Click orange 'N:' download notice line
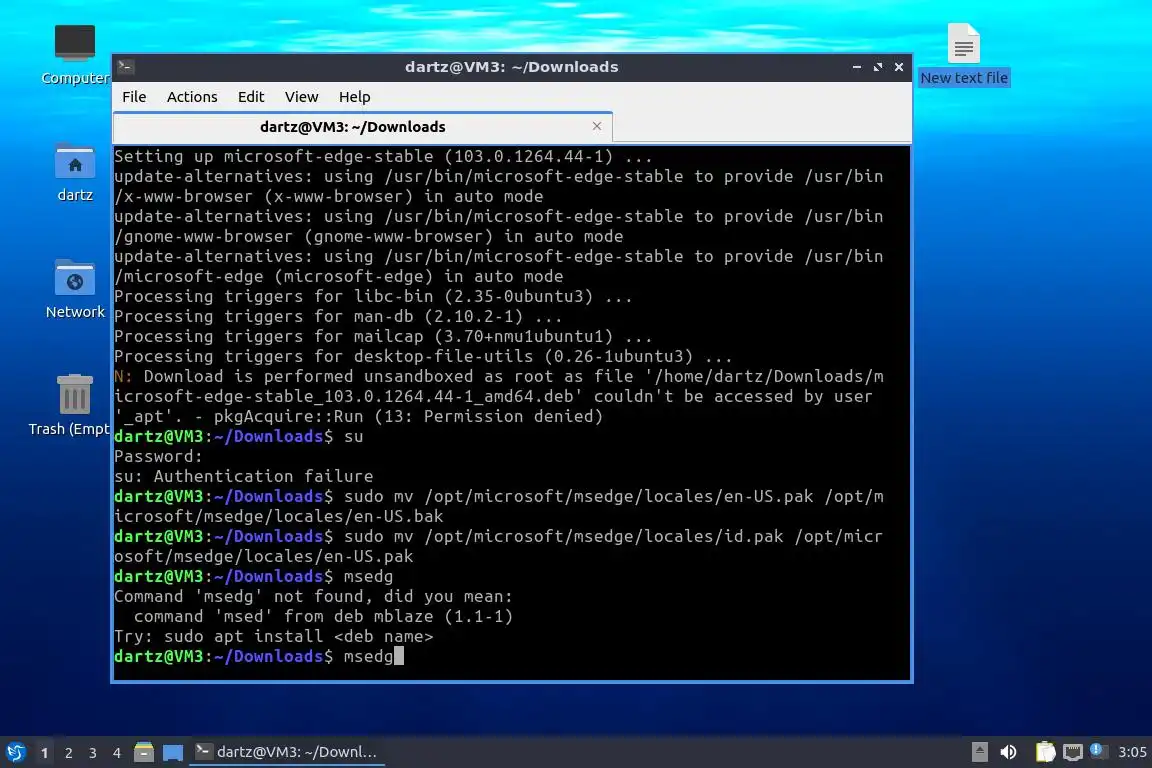Viewport: 1152px width, 768px height. click(x=498, y=376)
